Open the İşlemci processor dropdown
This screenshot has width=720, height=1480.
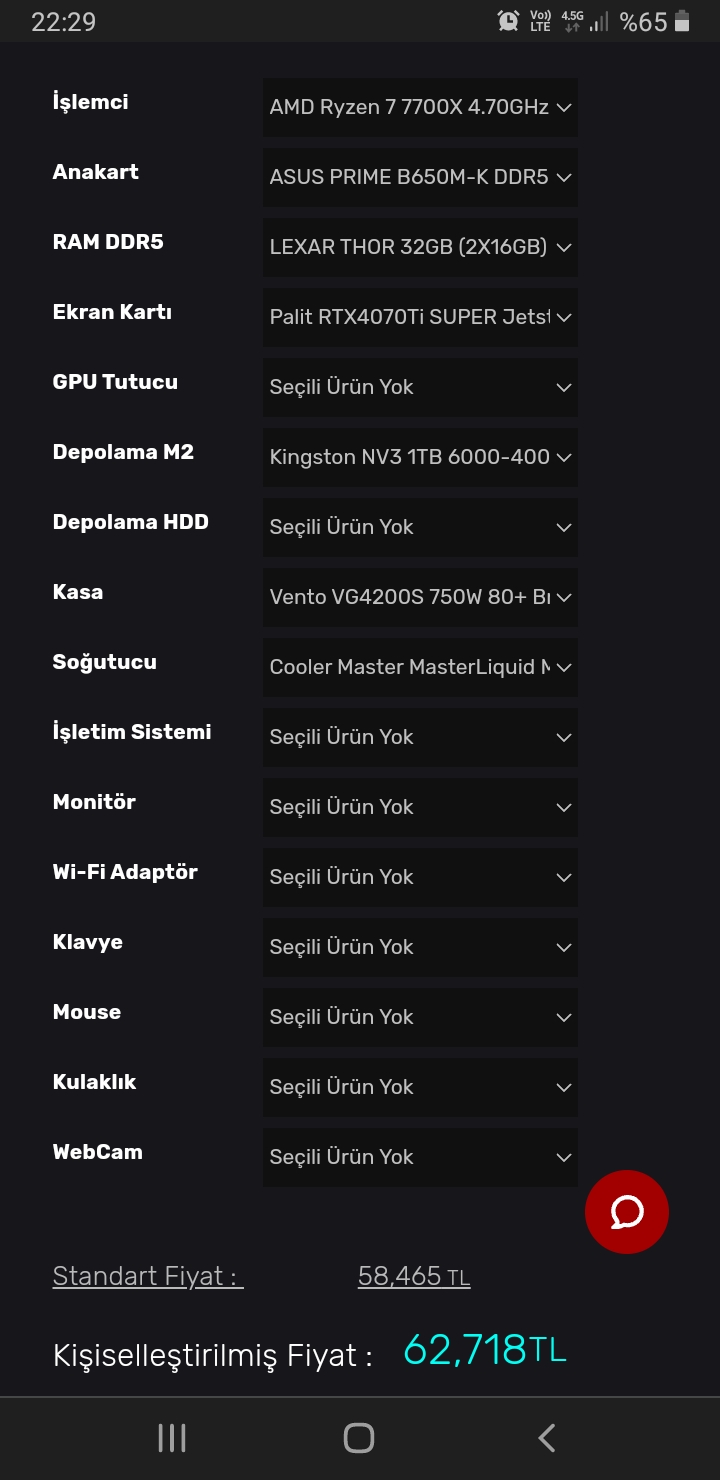tap(420, 107)
